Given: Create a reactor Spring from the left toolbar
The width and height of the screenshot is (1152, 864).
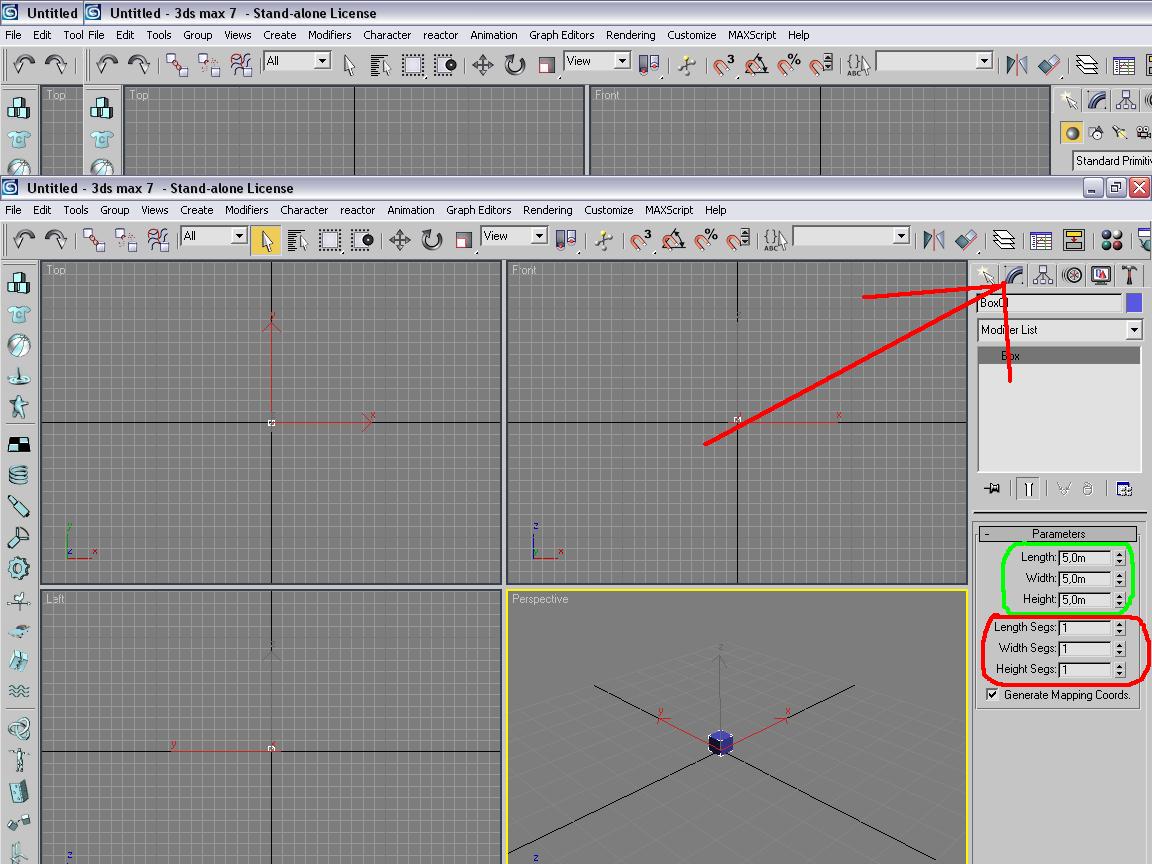Looking at the screenshot, I should [18, 475].
